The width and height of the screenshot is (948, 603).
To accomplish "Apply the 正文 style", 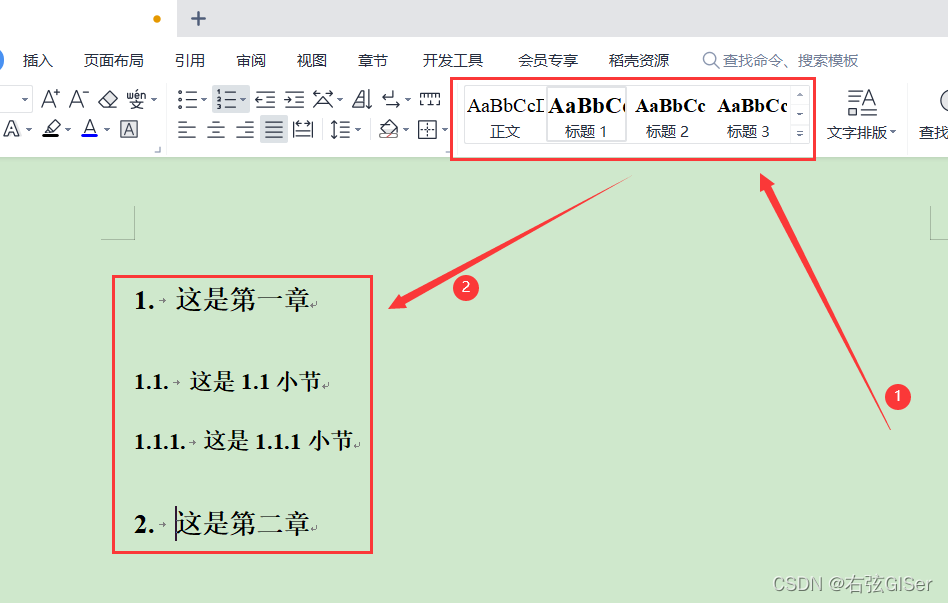I will [505, 115].
